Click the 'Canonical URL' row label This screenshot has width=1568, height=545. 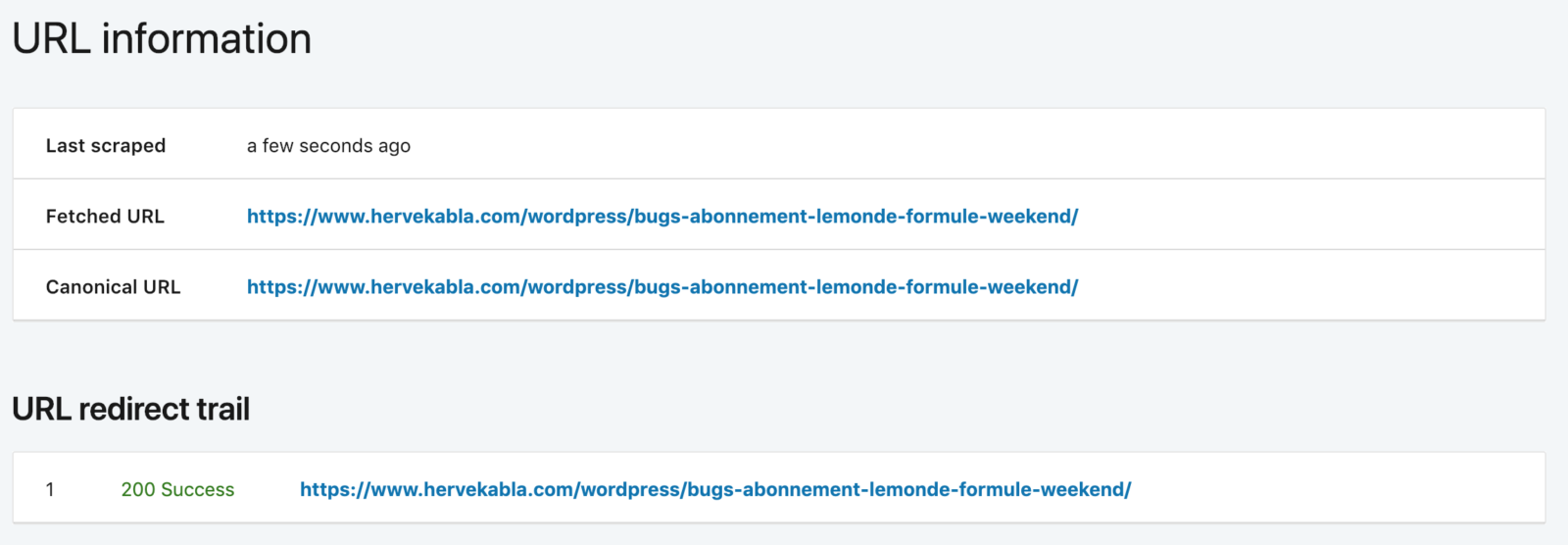(x=113, y=287)
